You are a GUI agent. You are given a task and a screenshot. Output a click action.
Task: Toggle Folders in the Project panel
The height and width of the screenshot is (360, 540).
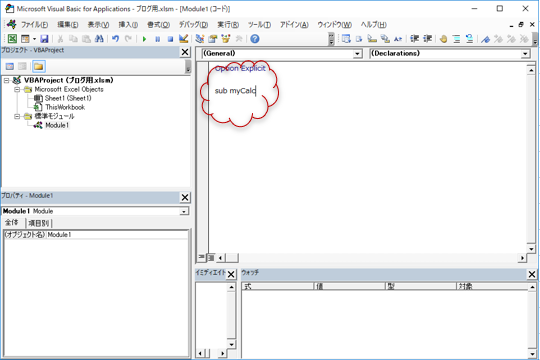(x=39, y=66)
